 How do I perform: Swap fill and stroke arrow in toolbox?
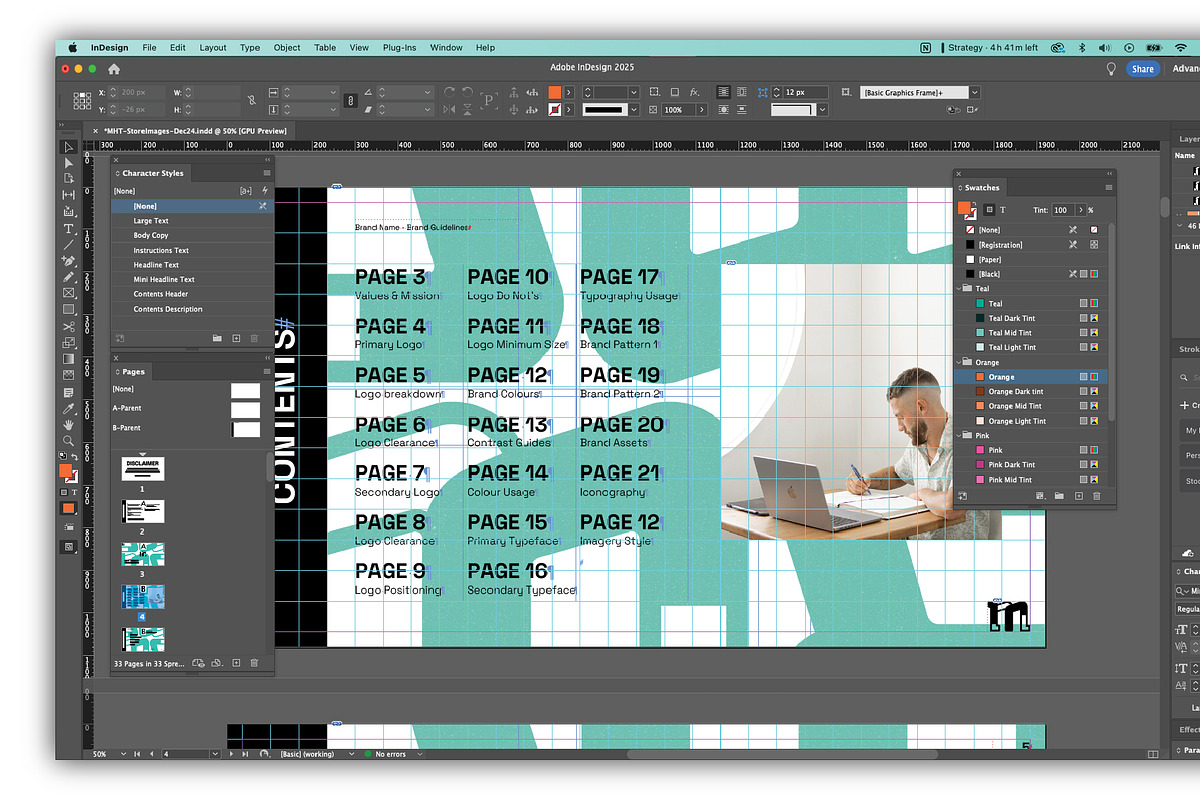click(x=75, y=457)
